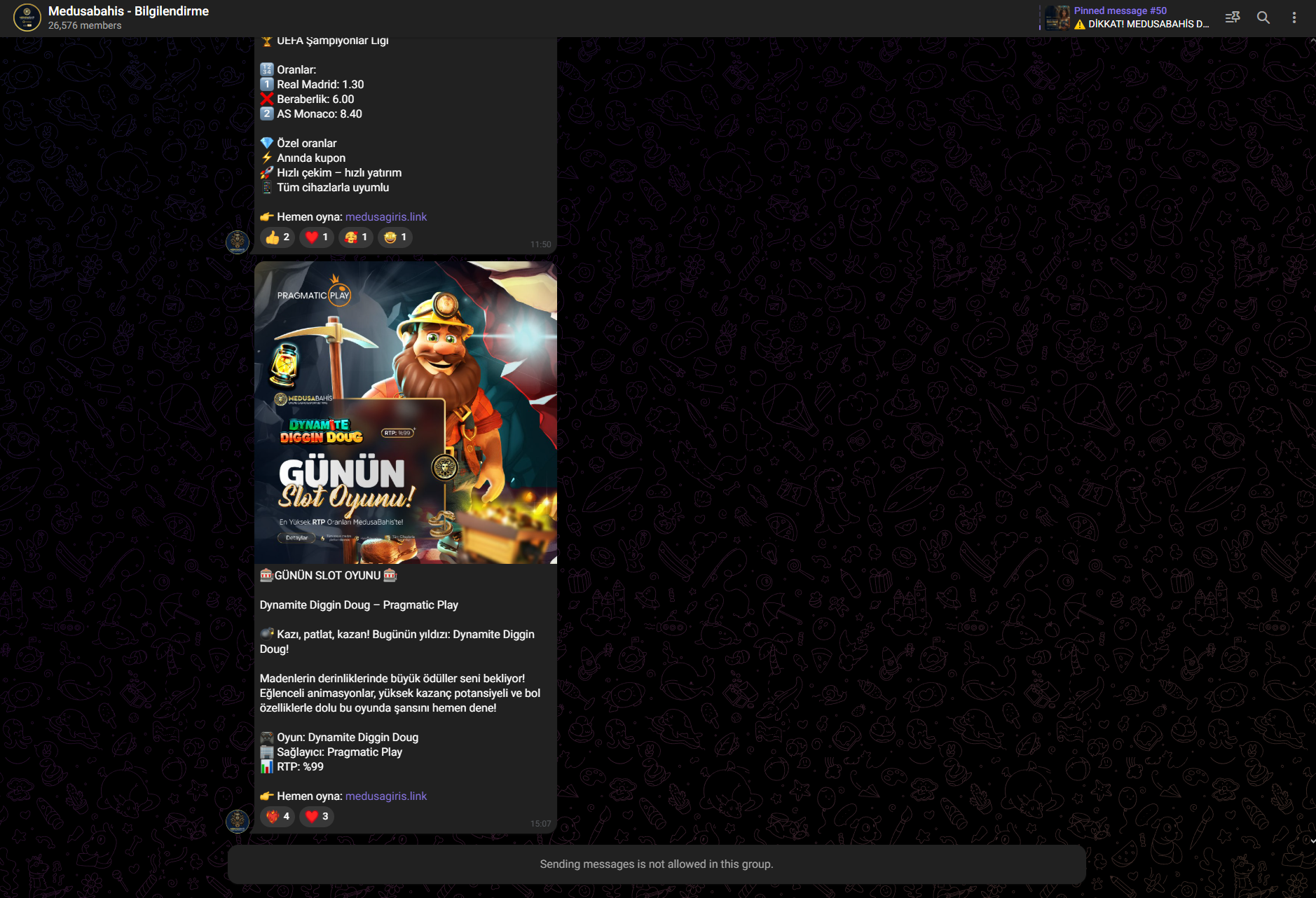The image size is (1316, 898).
Task: Open sender avatar beside the odds post
Action: point(238,242)
